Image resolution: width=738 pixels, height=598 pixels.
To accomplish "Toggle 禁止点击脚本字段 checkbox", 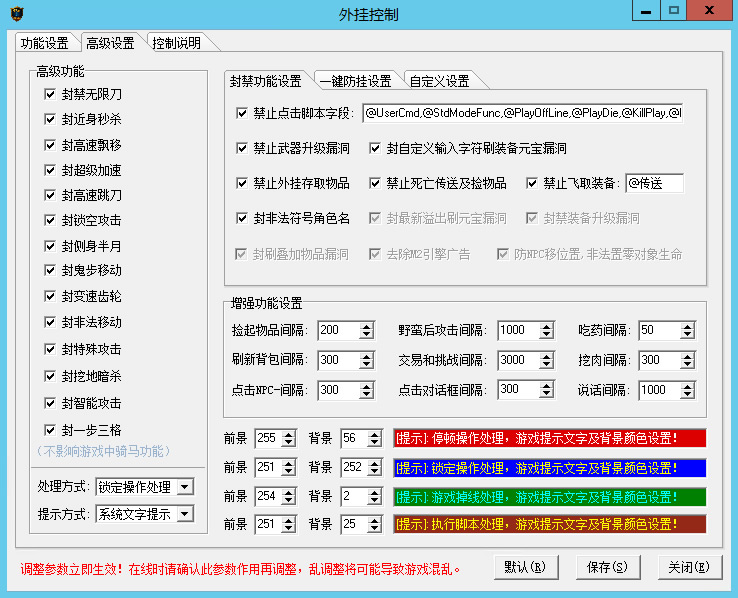I will click(x=241, y=113).
